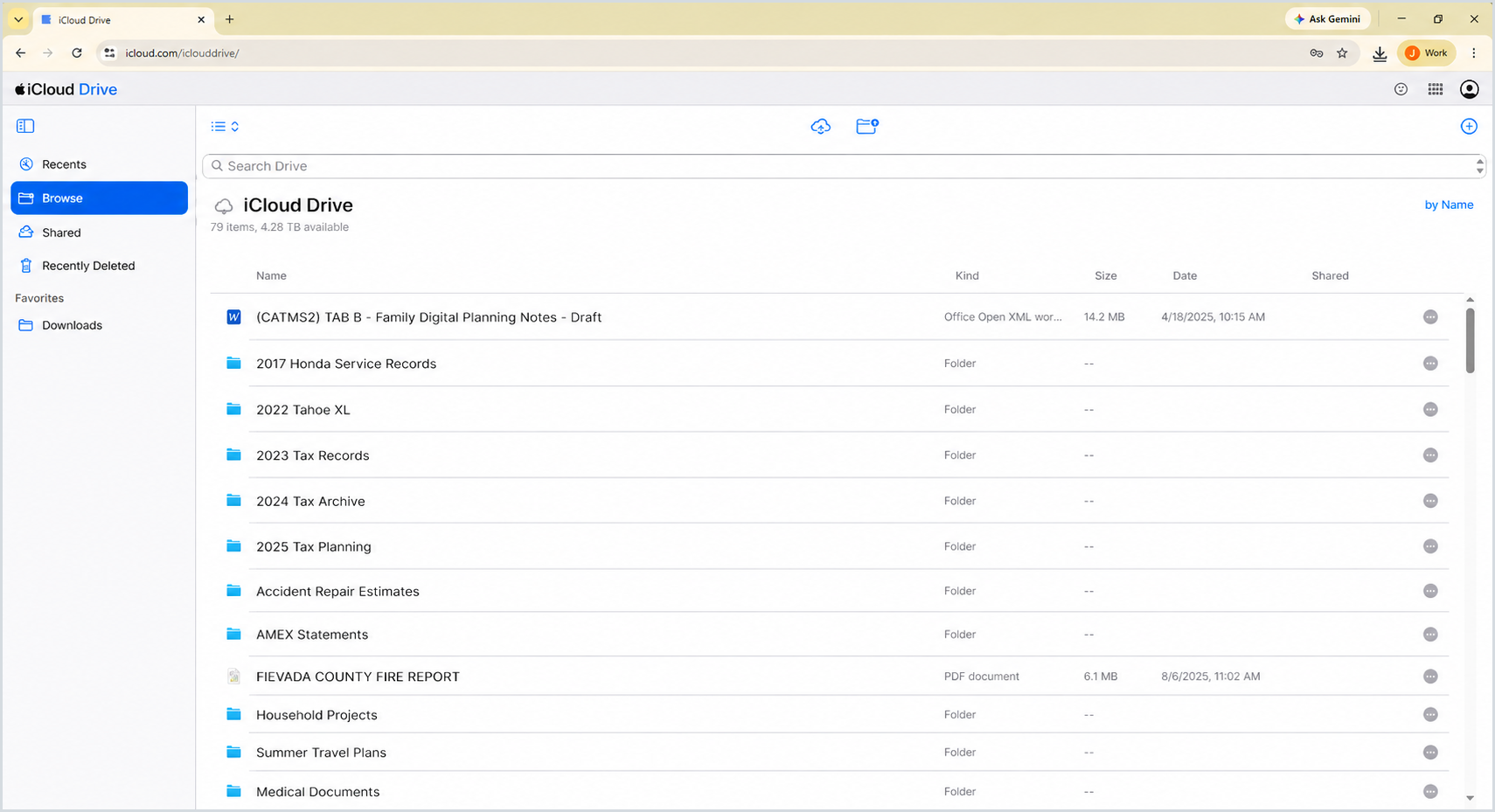
Task: Open the iCloud apps grid launcher
Action: click(1436, 89)
